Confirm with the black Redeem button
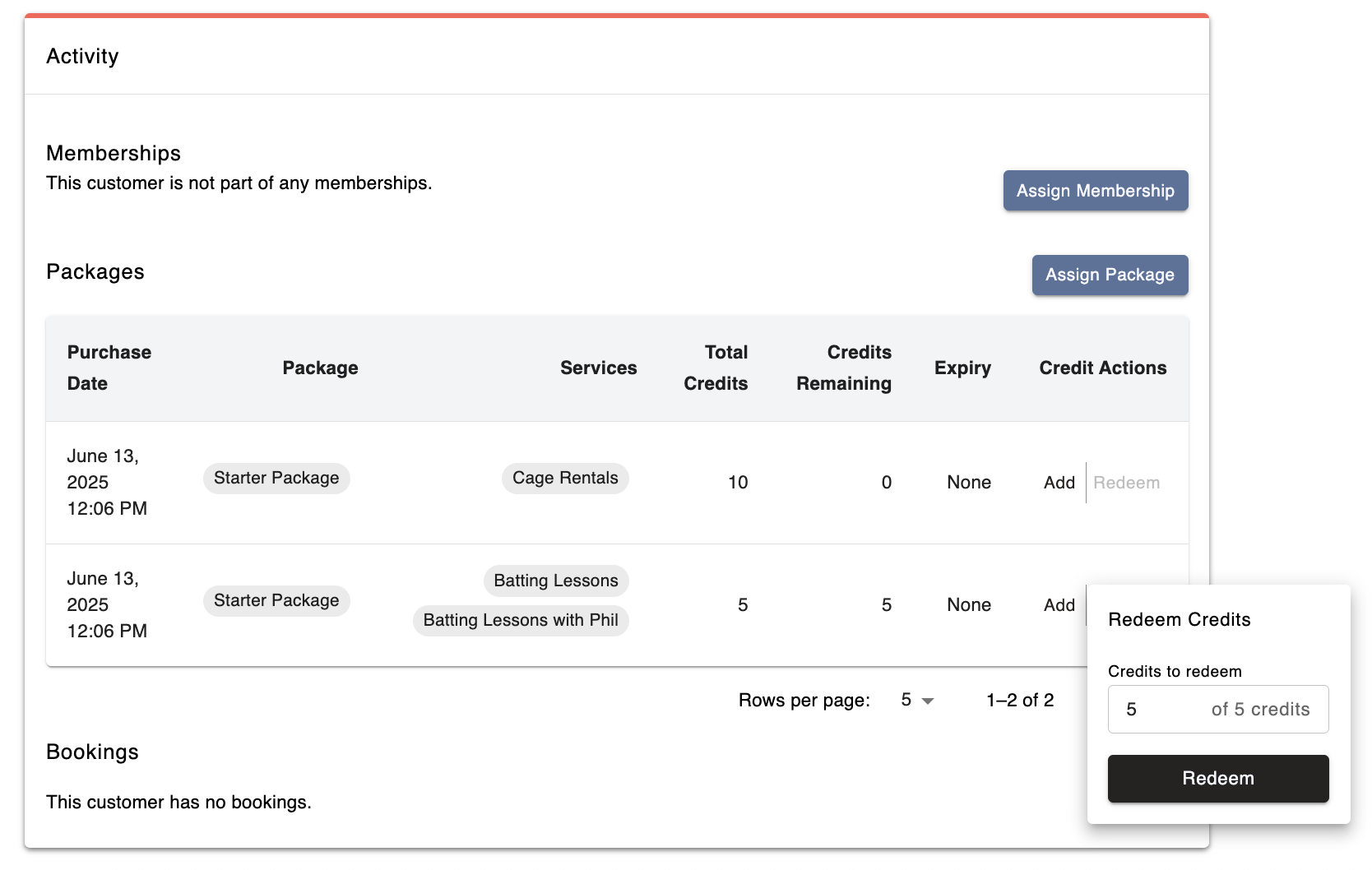Image resolution: width=1372 pixels, height=870 pixels. tap(1217, 779)
